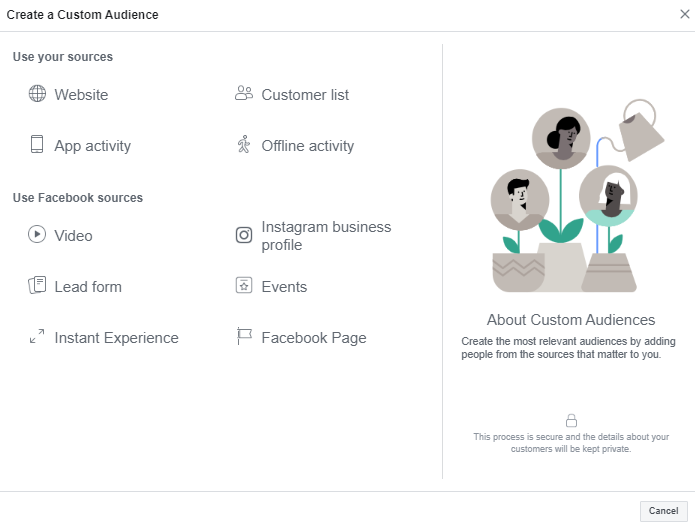695x528 pixels.
Task: Choose the Offline activity text label
Action: [308, 146]
